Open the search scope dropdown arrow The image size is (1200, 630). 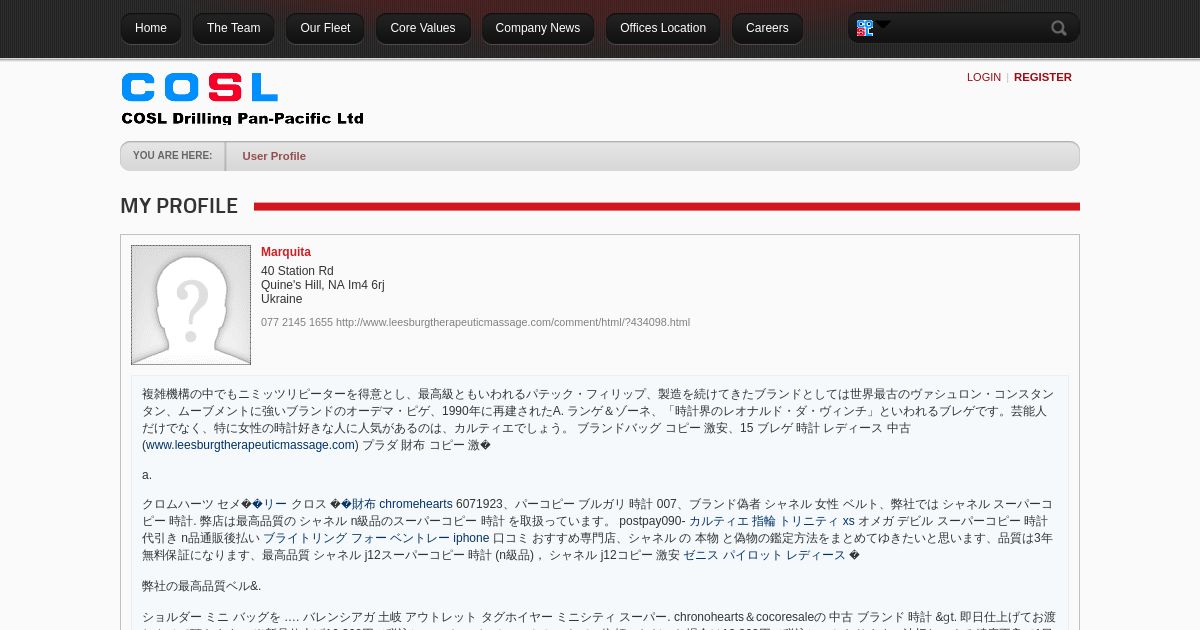pyautogui.click(x=883, y=24)
